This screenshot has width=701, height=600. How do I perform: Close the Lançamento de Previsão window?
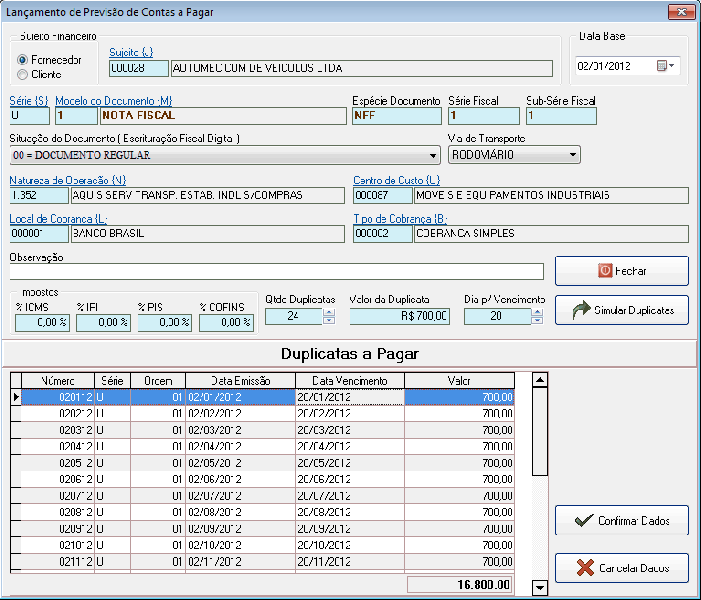(681, 12)
